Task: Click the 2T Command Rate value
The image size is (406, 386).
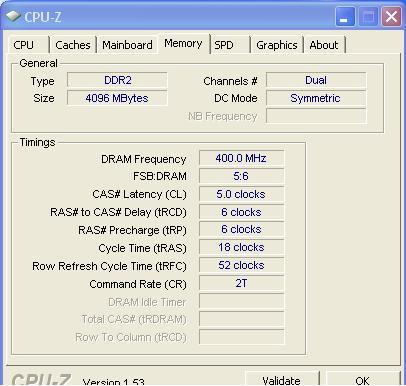Action: pyautogui.click(x=242, y=283)
